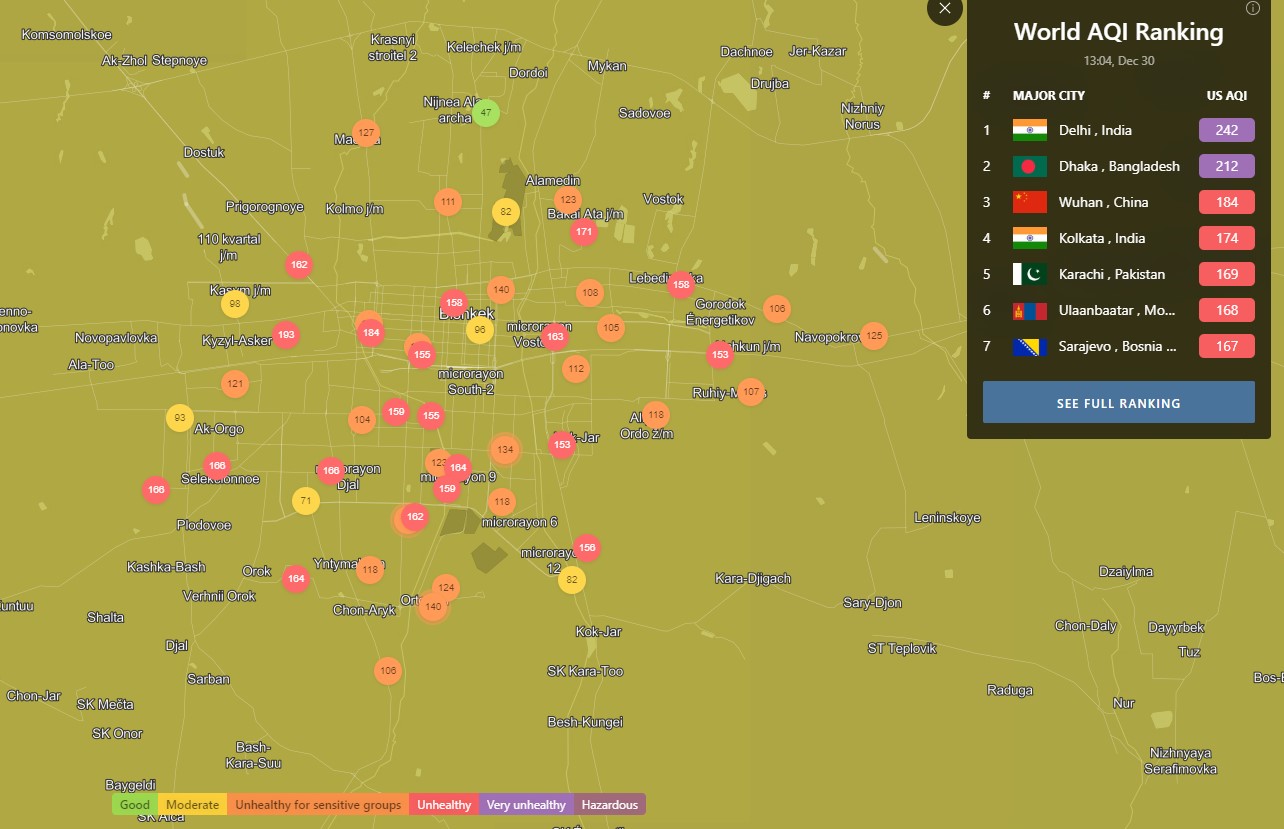Select the orange 127 AQI station marker
This screenshot has width=1284, height=829.
point(366,133)
